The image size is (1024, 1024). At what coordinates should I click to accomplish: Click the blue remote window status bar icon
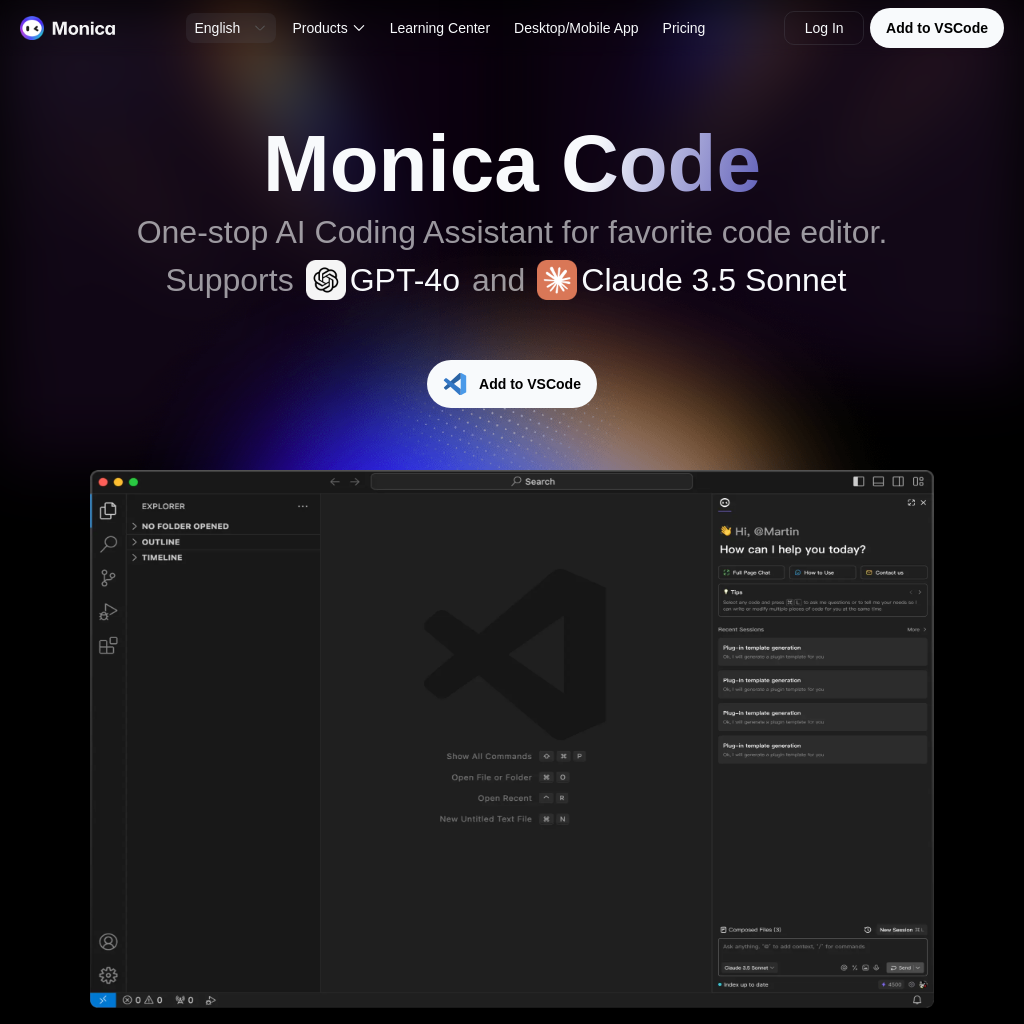click(x=103, y=1000)
